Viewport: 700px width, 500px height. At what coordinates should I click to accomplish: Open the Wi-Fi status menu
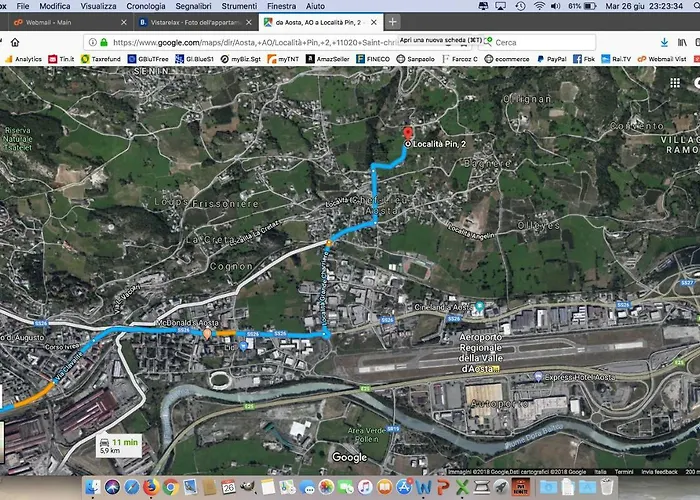click(x=539, y=6)
